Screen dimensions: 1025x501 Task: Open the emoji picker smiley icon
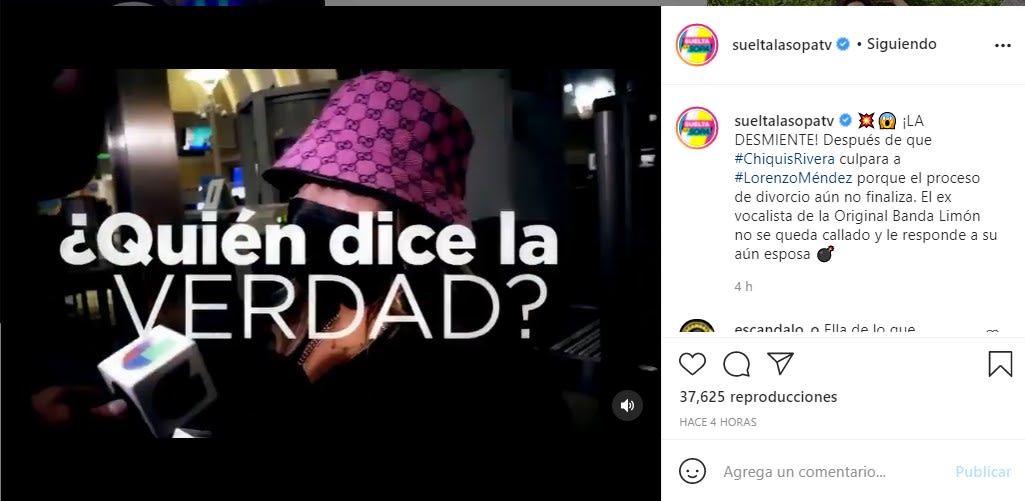click(x=692, y=471)
